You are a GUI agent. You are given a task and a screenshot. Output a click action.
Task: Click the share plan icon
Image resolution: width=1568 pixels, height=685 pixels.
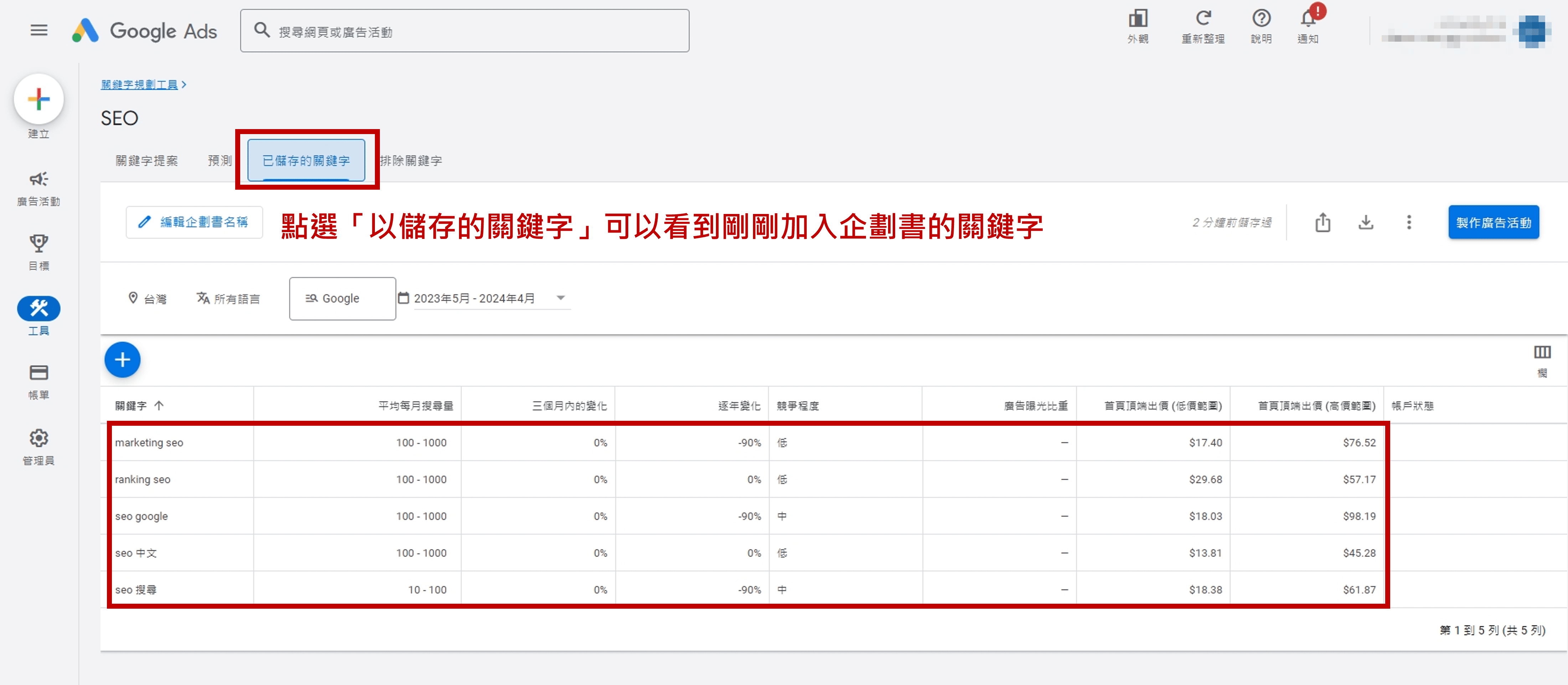click(1322, 223)
